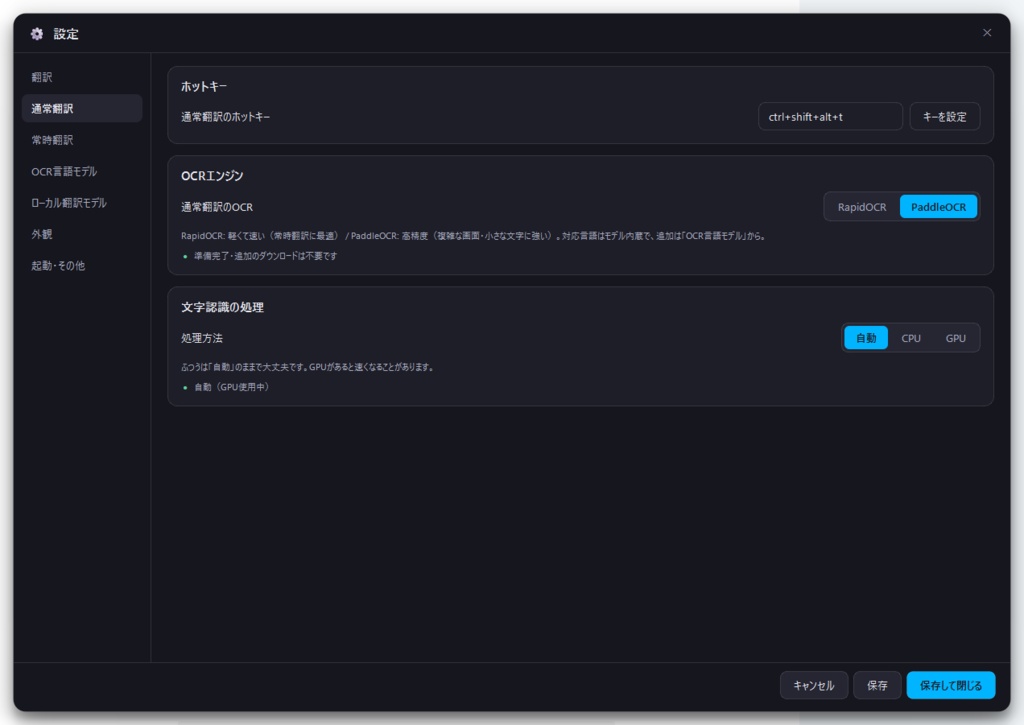Choose RapidOCR as the OCR engine

click(x=862, y=207)
